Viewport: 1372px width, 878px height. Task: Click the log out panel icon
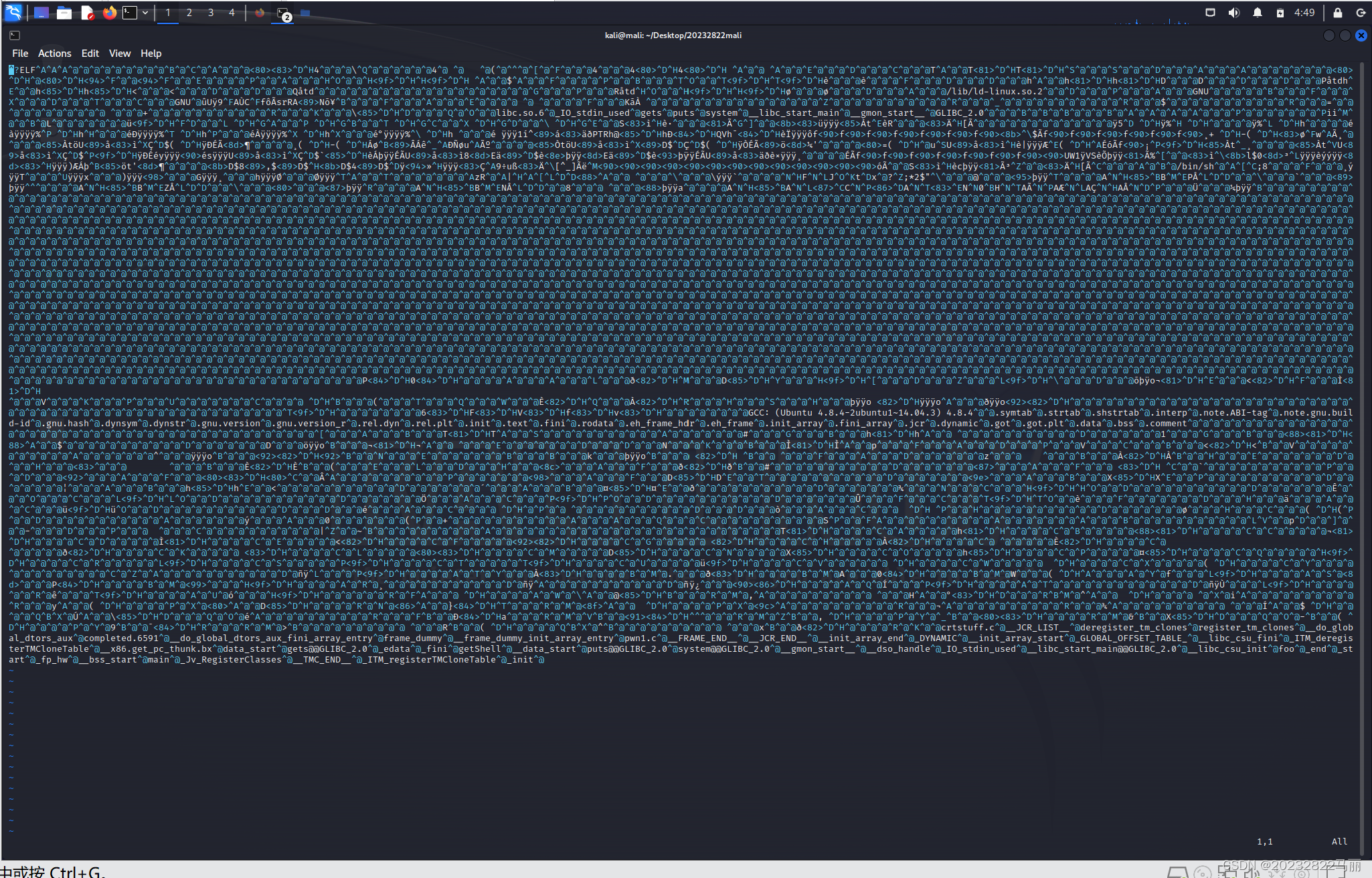click(x=1361, y=12)
